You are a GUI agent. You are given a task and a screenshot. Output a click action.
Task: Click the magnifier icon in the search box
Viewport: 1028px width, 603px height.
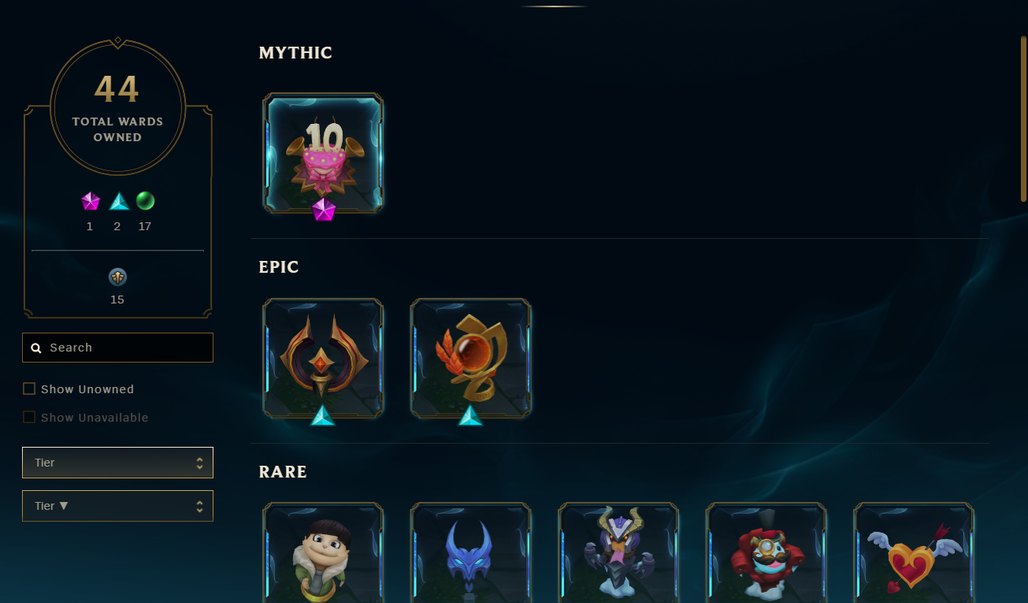point(36,348)
